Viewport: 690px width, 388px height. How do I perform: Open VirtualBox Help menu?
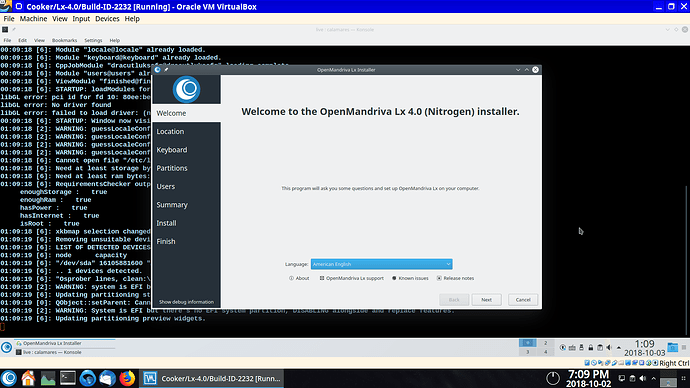pyautogui.click(x=132, y=18)
